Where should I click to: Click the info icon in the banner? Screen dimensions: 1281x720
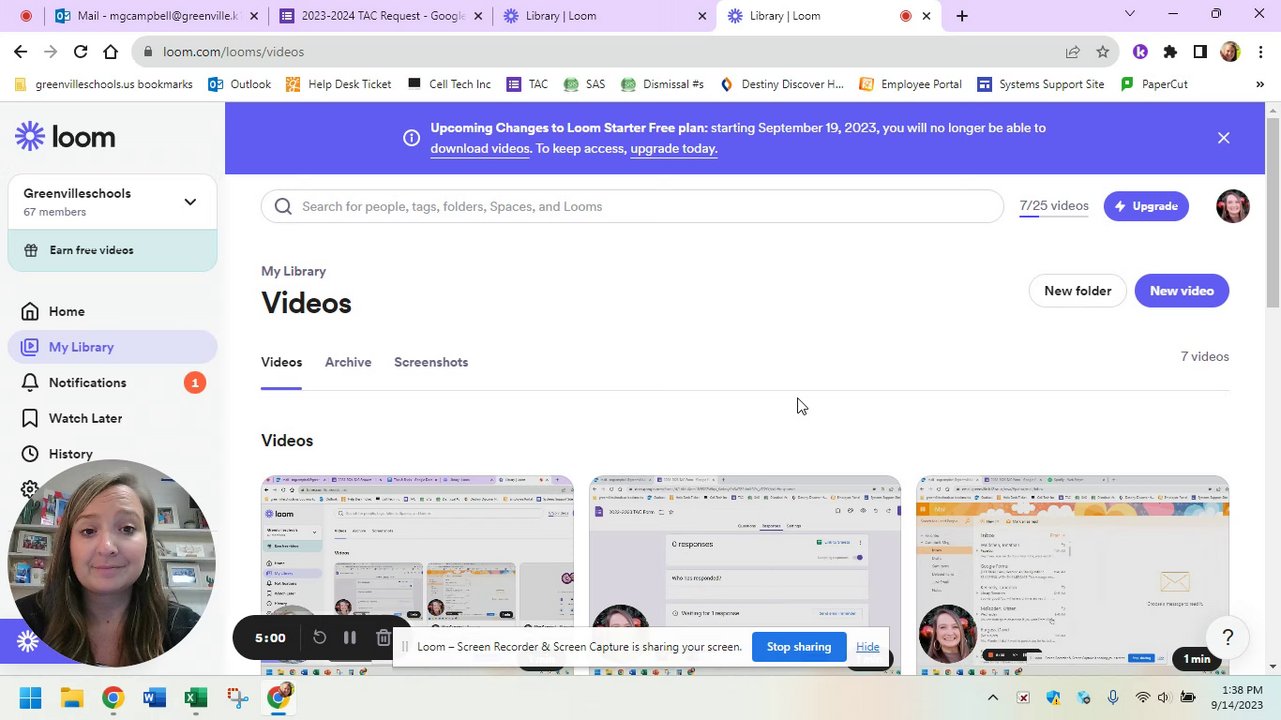[411, 138]
